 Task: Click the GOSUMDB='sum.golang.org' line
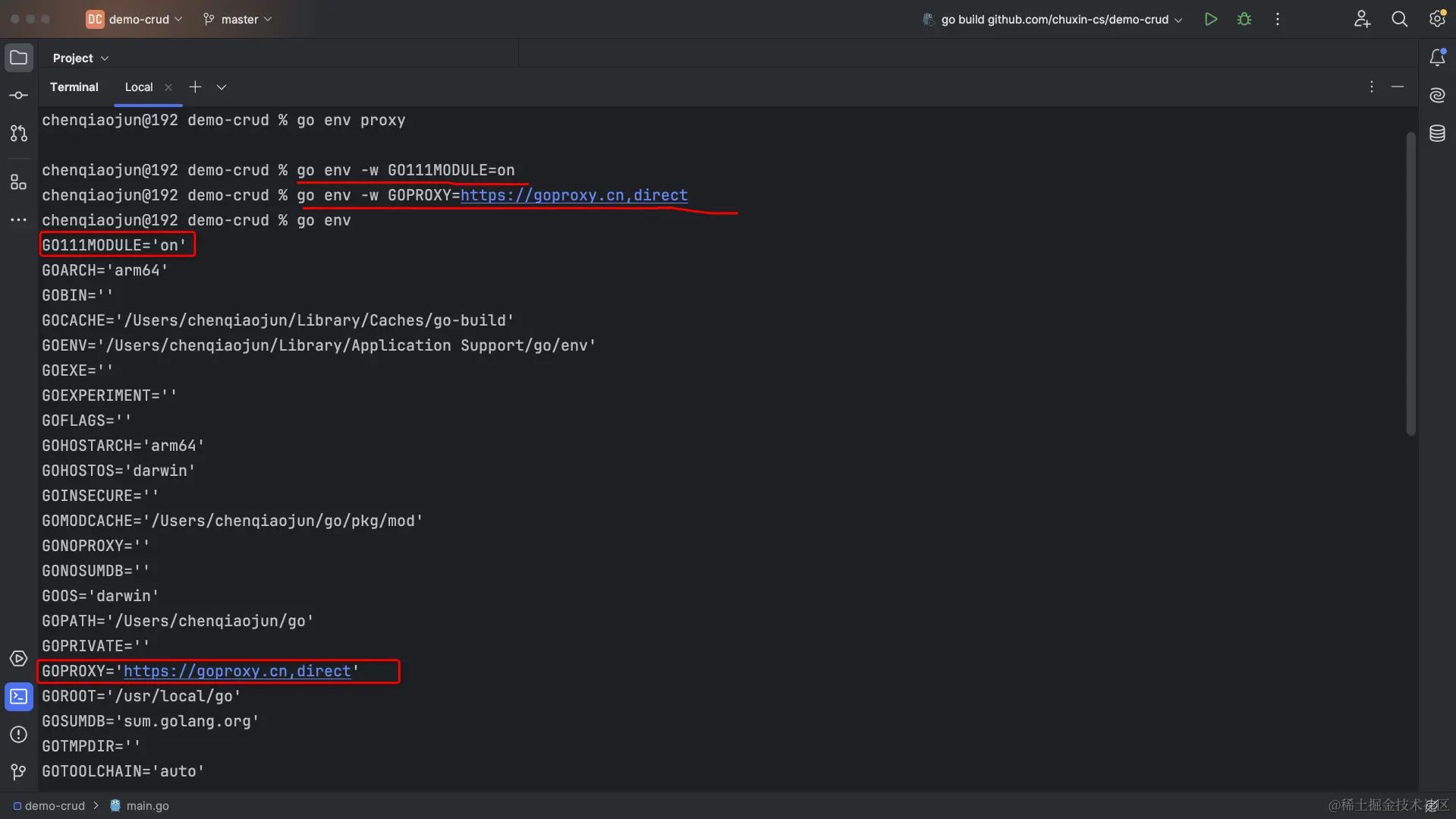pyautogui.click(x=150, y=721)
